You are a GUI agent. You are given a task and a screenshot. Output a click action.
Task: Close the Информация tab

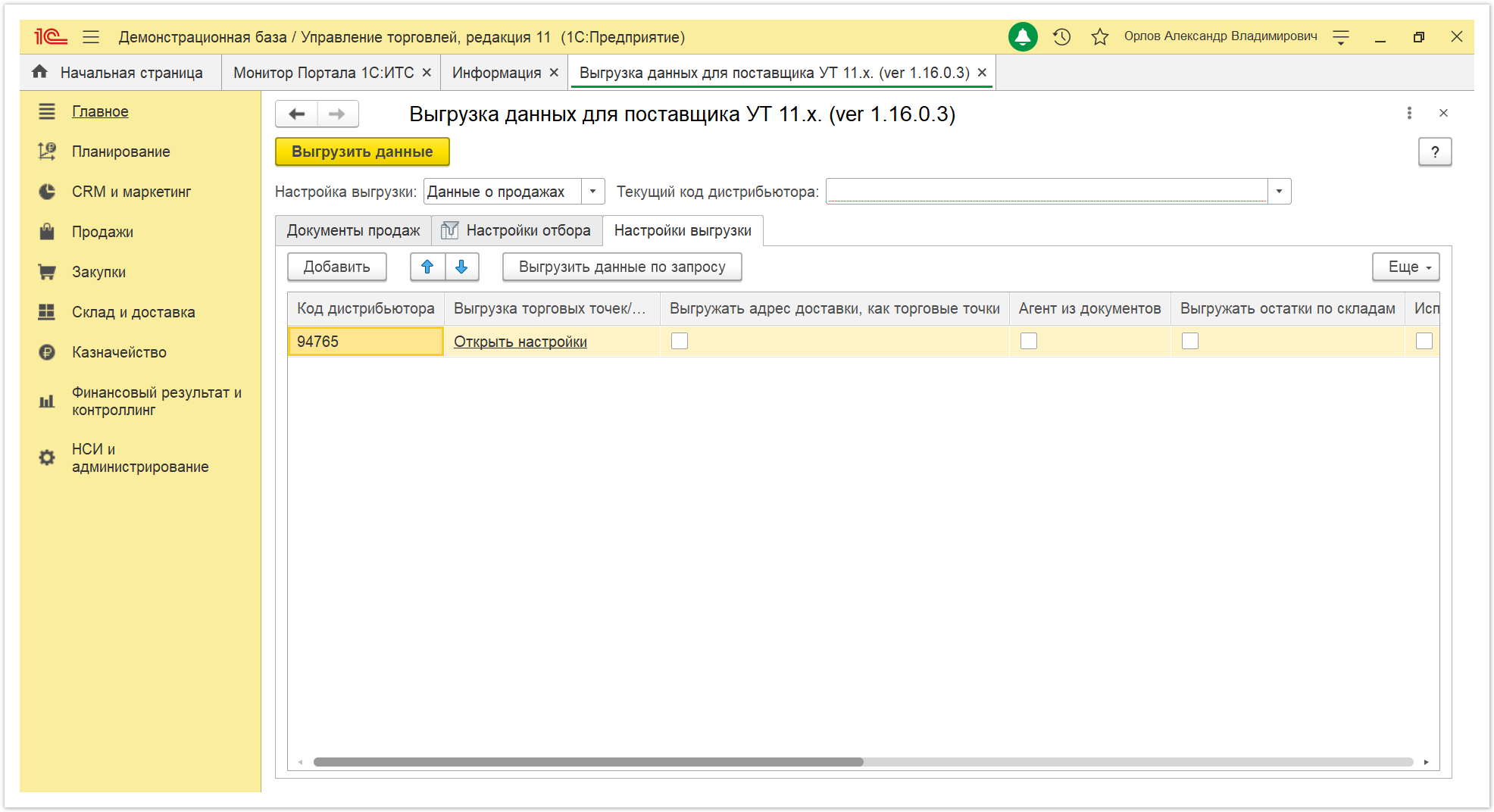[554, 73]
